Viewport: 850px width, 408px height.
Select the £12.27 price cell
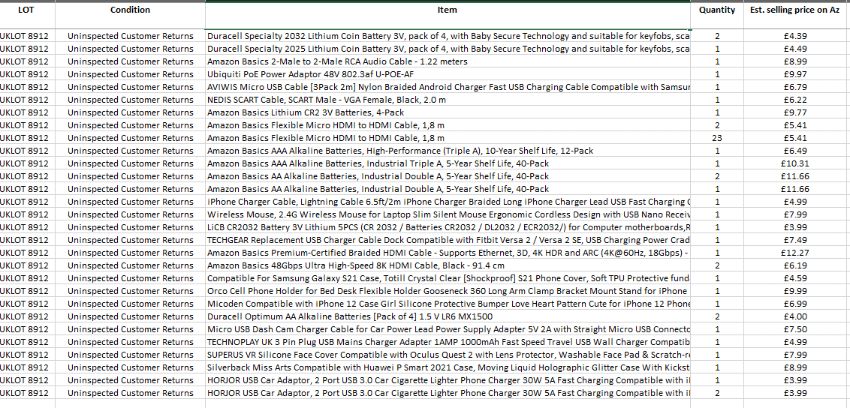[795, 253]
